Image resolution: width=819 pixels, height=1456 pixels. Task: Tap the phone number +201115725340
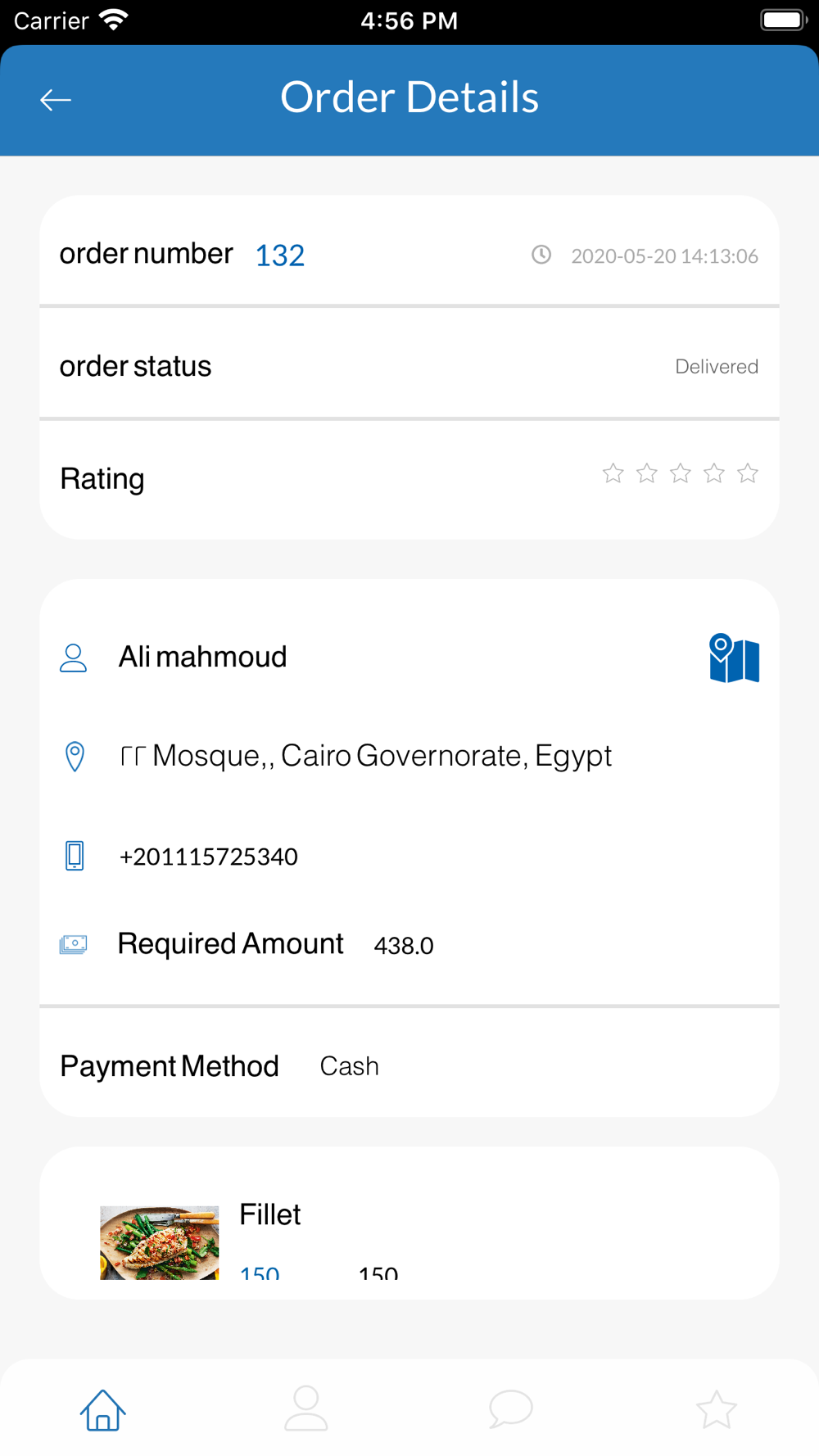(208, 857)
